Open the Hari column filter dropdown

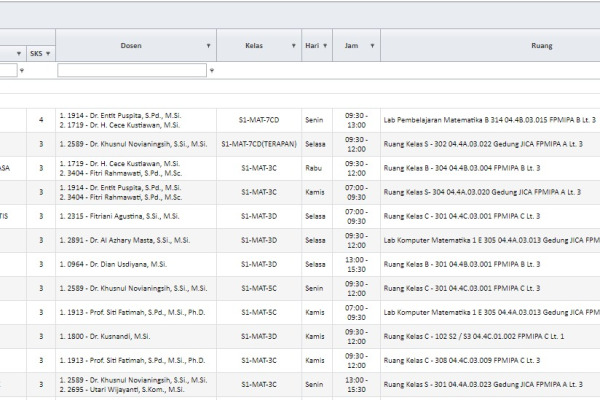point(325,46)
